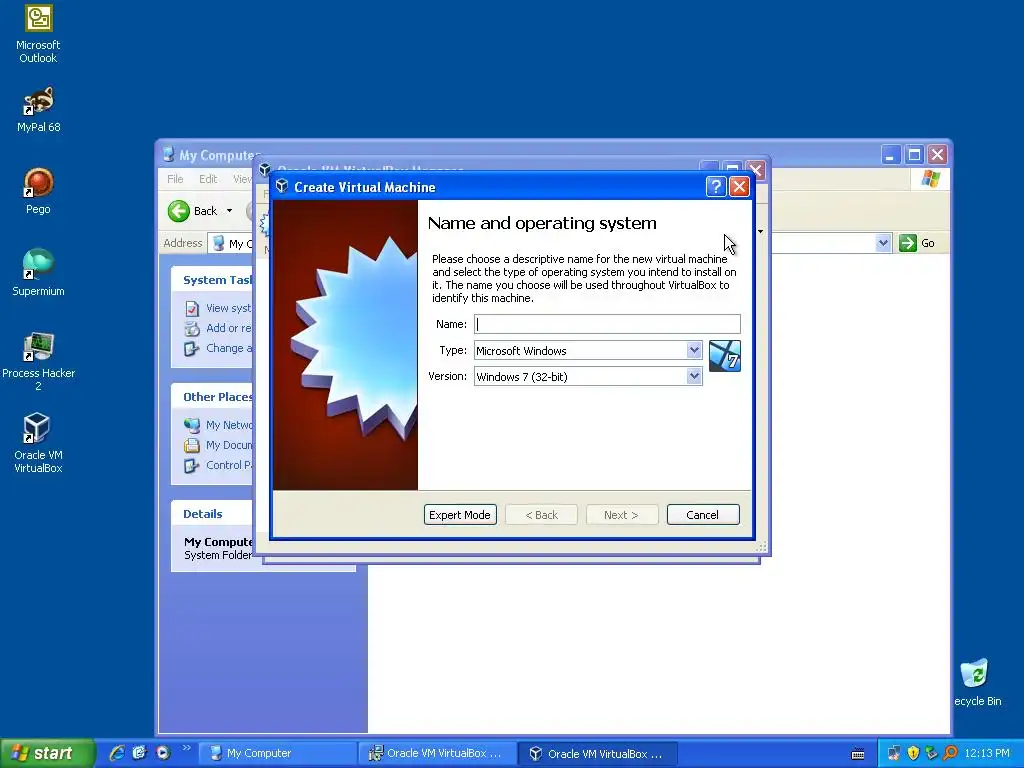Click the yellow security shield tray icon

pyautogui.click(x=913, y=753)
